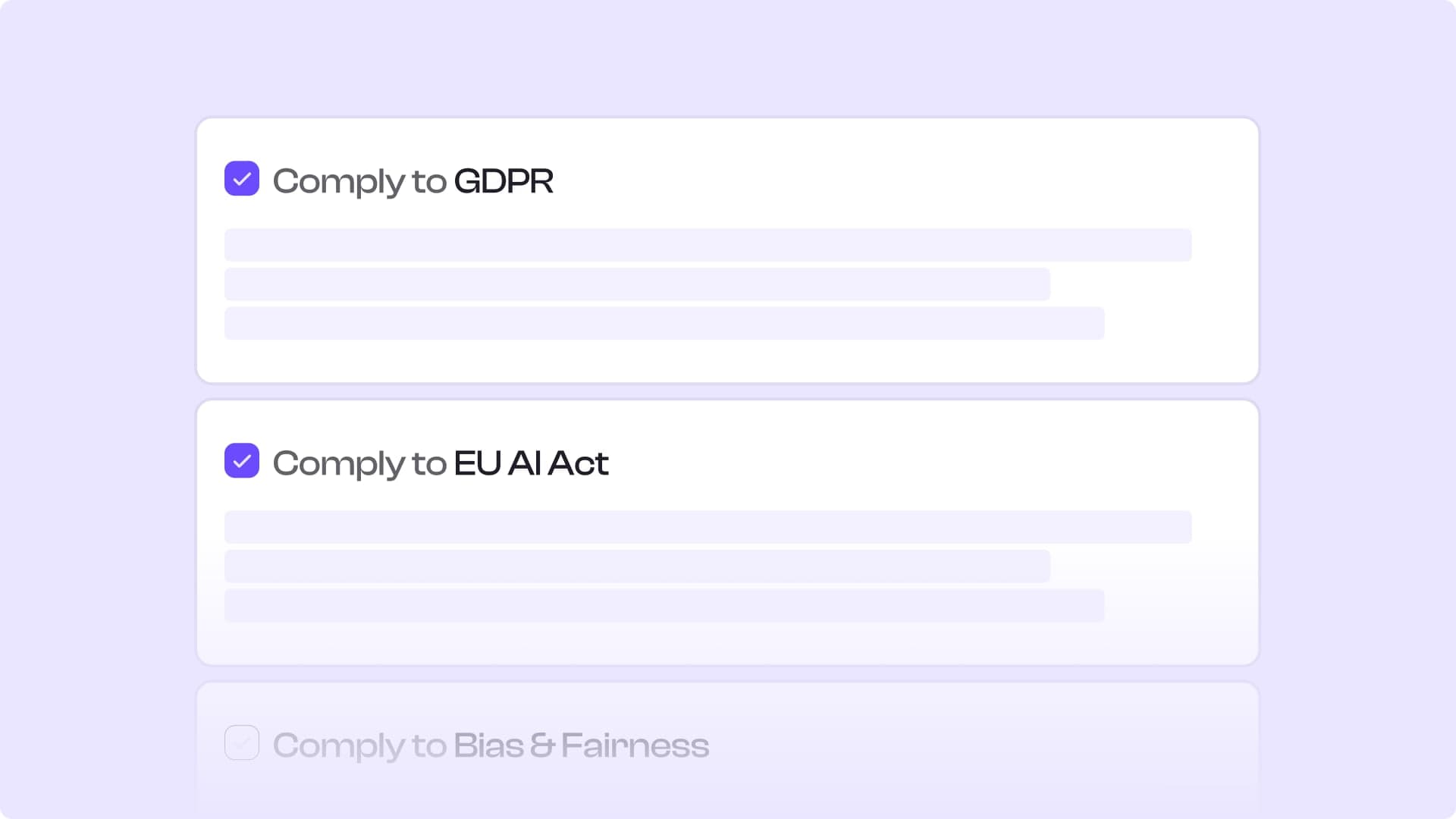
Task: Click empty white space in the EU AI Act card
Action: pos(910,460)
